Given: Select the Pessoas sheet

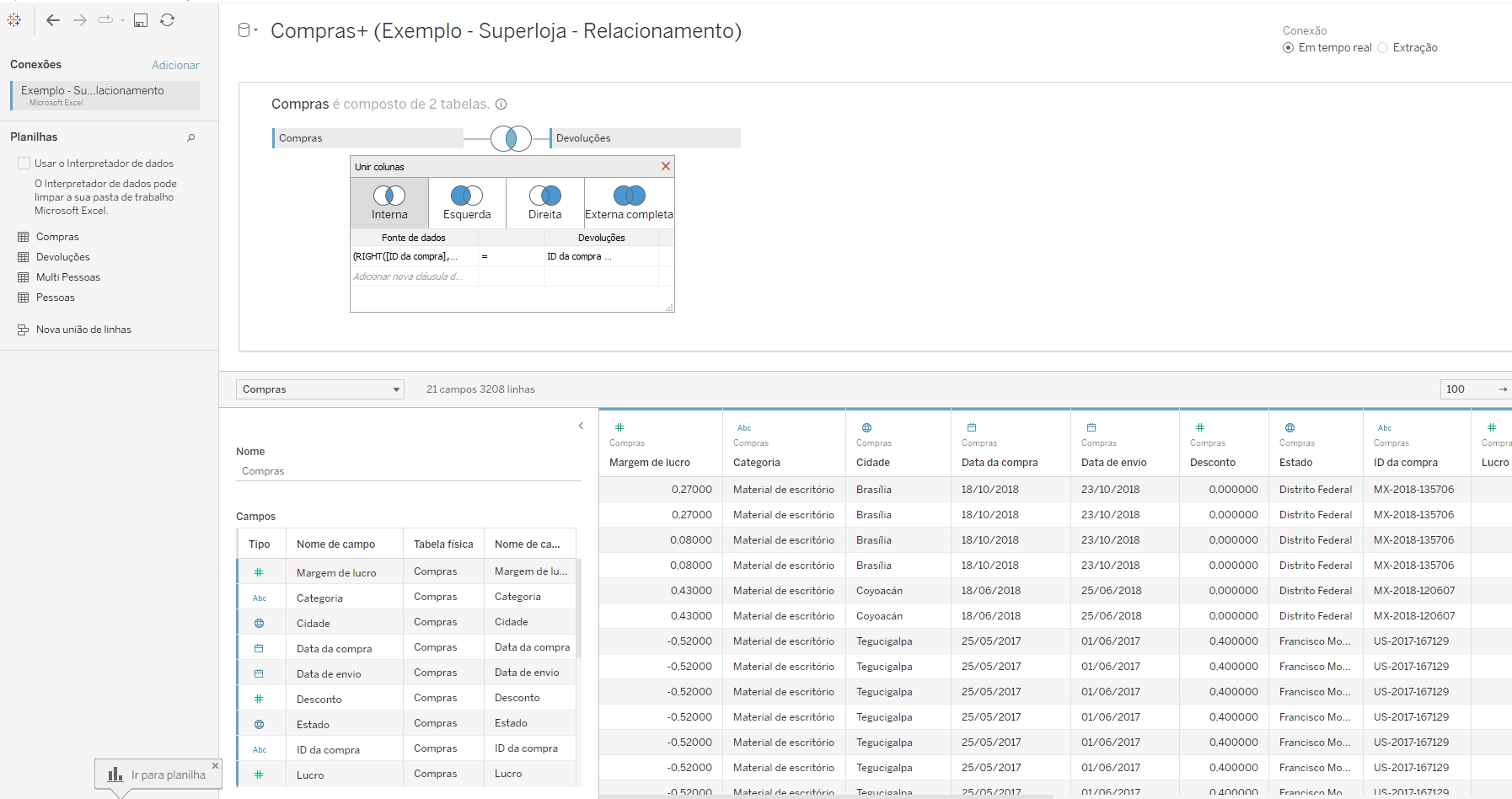Looking at the screenshot, I should (55, 298).
